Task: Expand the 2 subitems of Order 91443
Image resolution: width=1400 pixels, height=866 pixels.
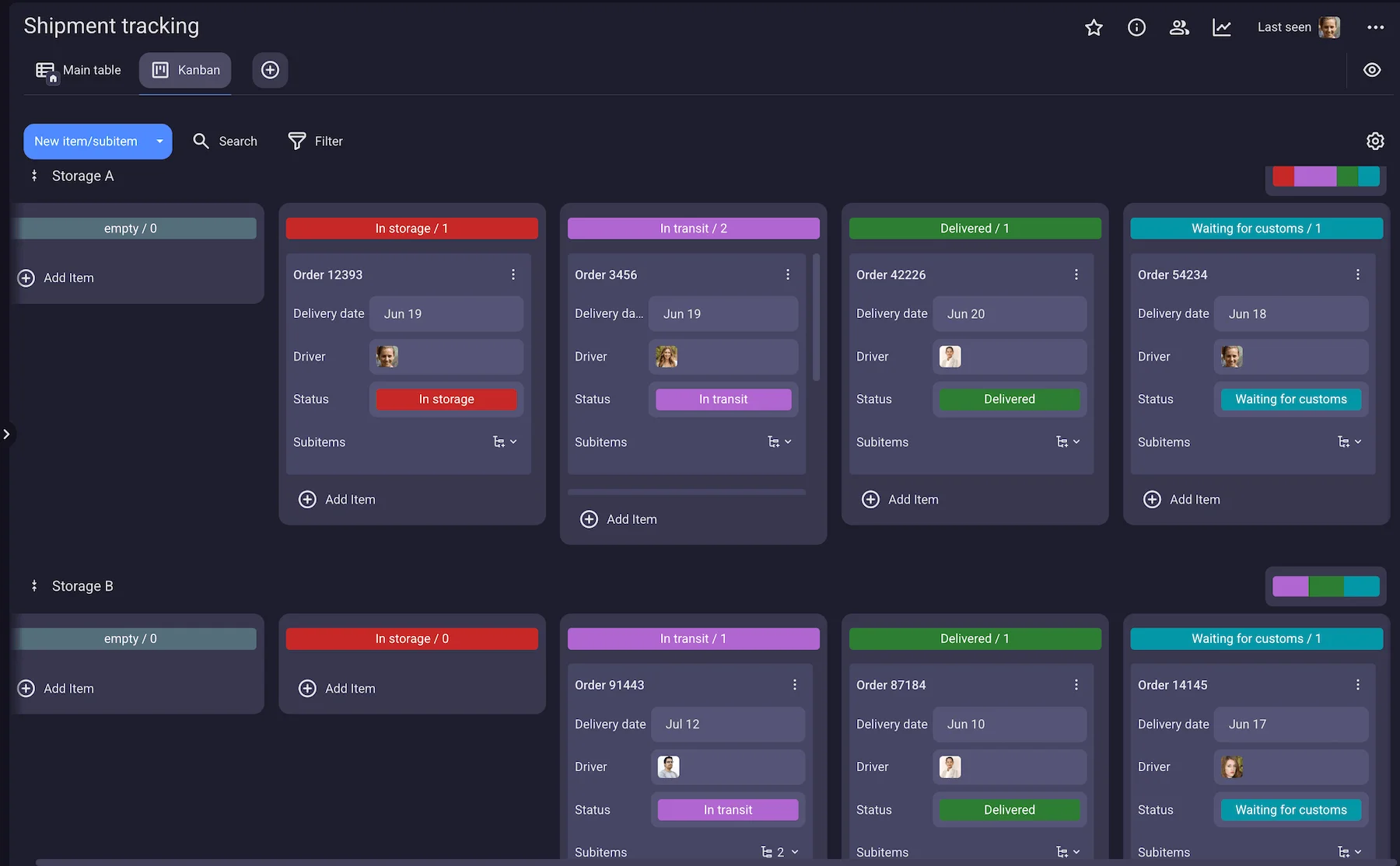Action: point(779,852)
